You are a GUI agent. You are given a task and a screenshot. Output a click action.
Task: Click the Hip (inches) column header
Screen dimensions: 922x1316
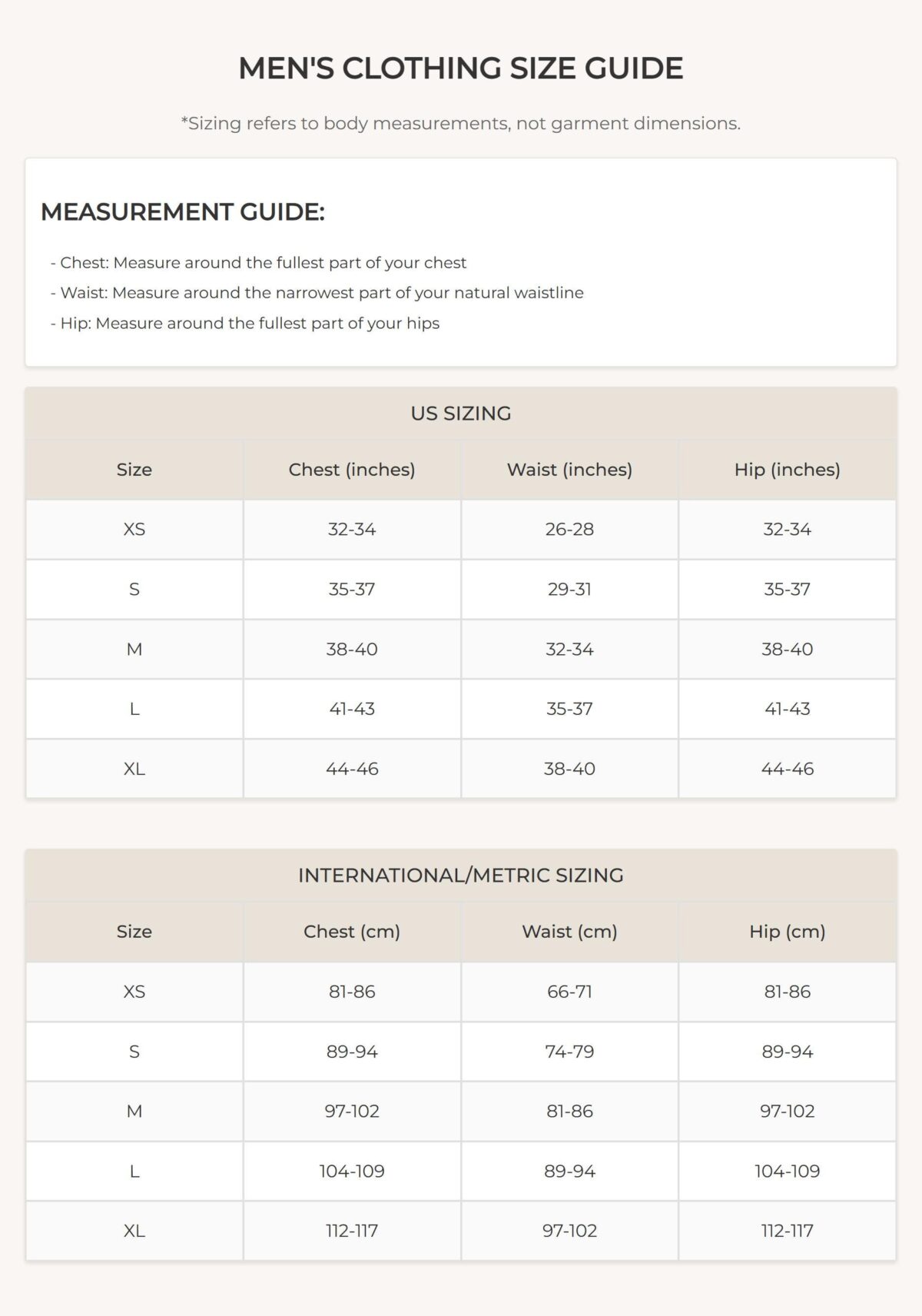pos(788,470)
